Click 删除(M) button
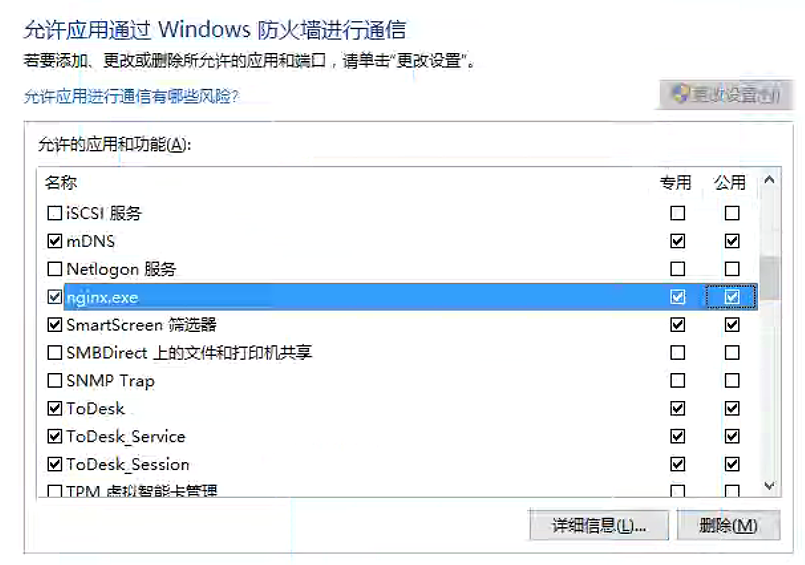 (x=729, y=525)
